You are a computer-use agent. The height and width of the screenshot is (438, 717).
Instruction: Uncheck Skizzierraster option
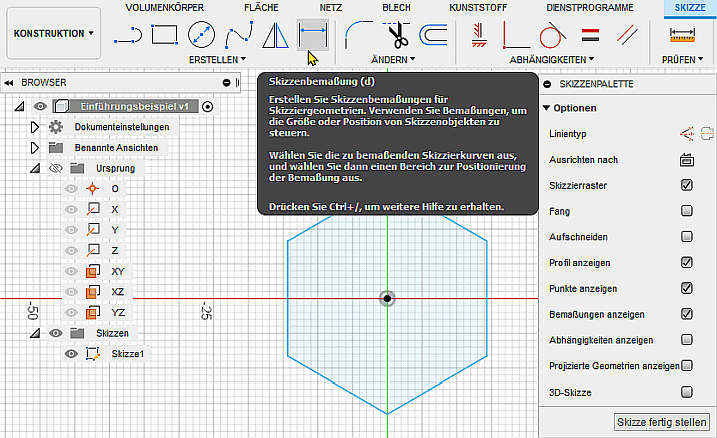pos(687,185)
